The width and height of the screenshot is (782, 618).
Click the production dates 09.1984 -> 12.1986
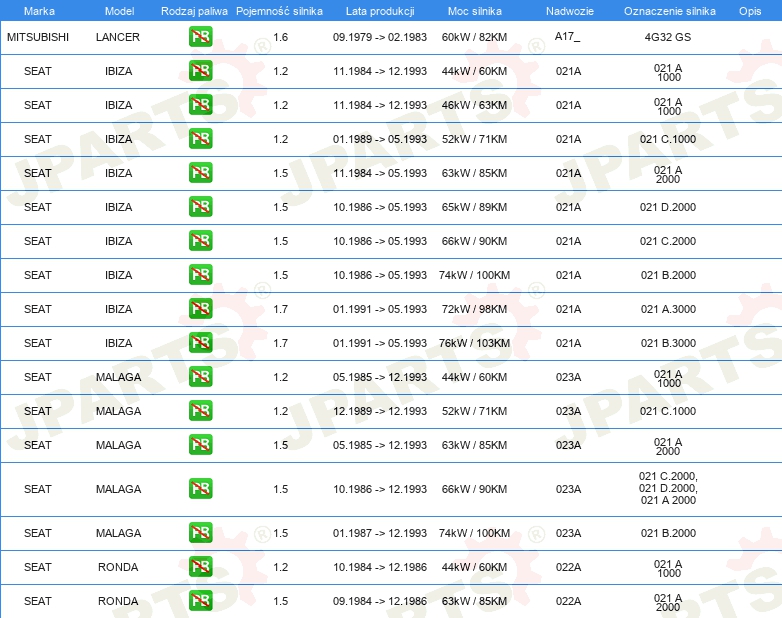(x=380, y=601)
